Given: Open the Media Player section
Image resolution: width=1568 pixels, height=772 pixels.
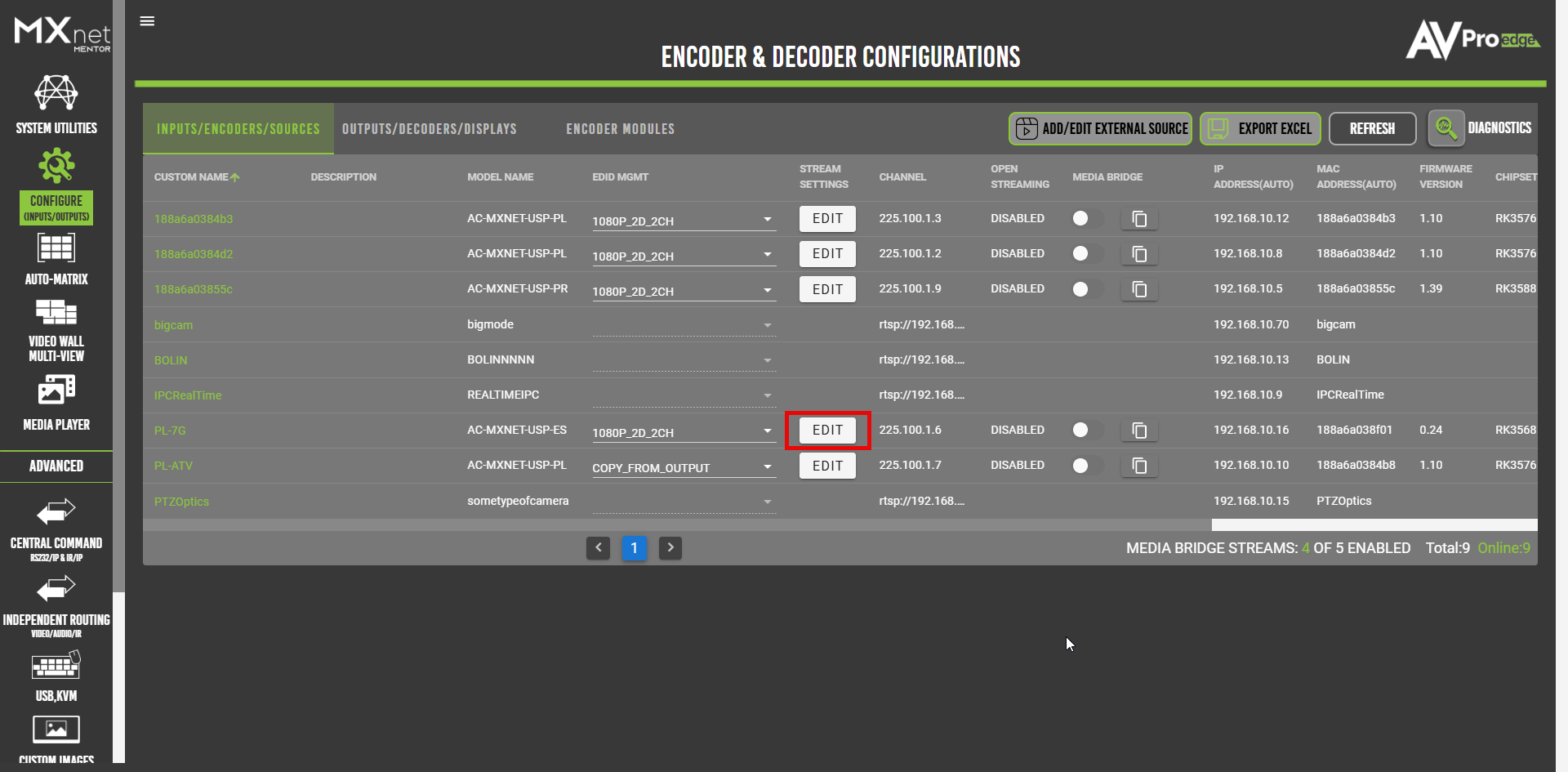Looking at the screenshot, I should (x=56, y=402).
